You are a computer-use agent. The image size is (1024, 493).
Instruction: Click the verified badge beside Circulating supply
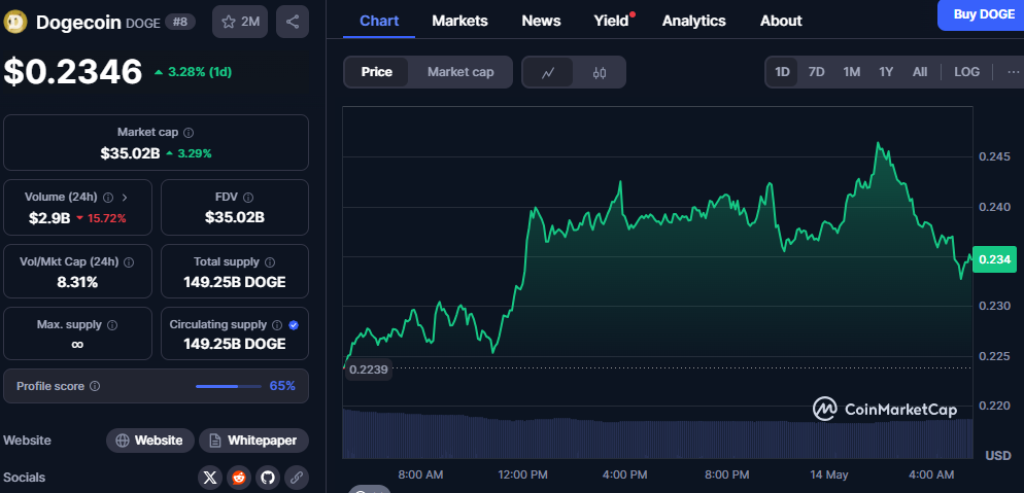tap(293, 325)
